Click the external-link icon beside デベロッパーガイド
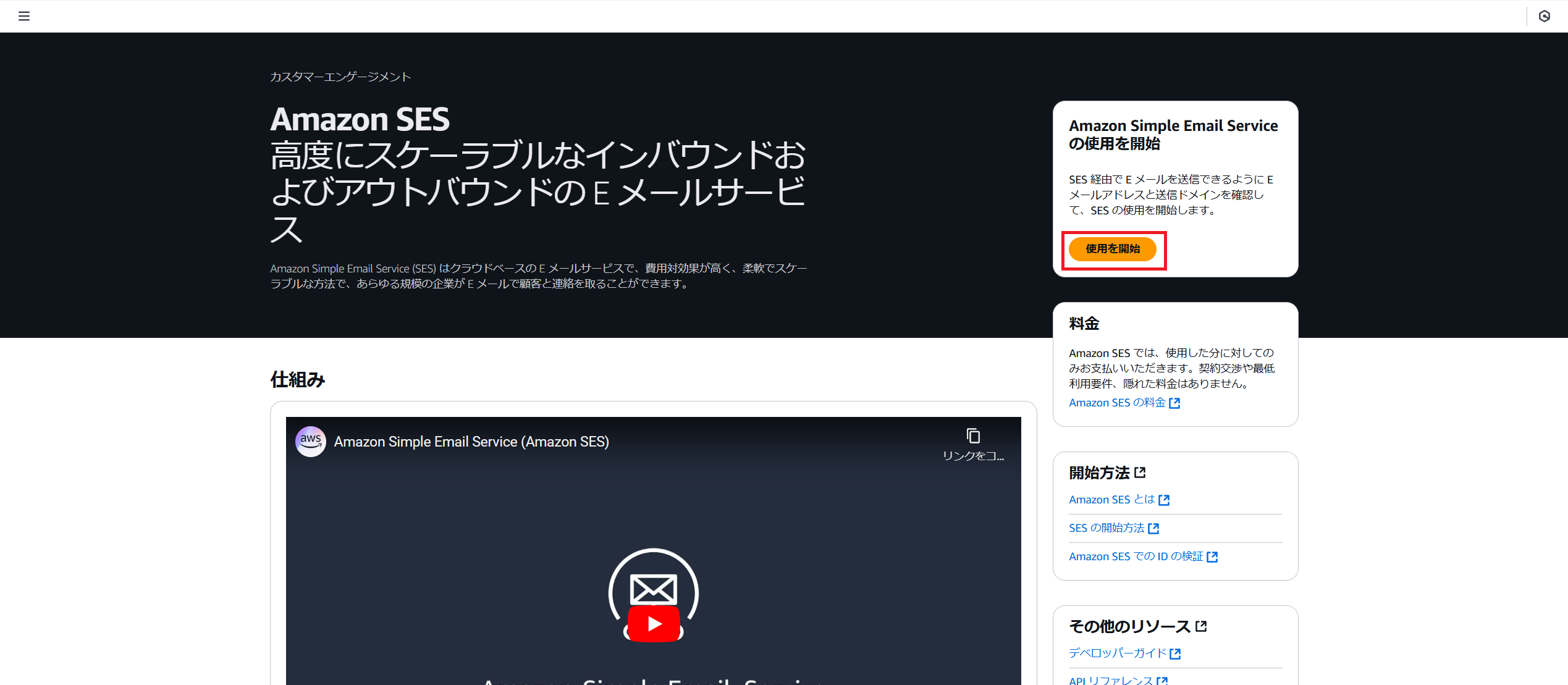The width and height of the screenshot is (1568, 685). pos(1175,653)
